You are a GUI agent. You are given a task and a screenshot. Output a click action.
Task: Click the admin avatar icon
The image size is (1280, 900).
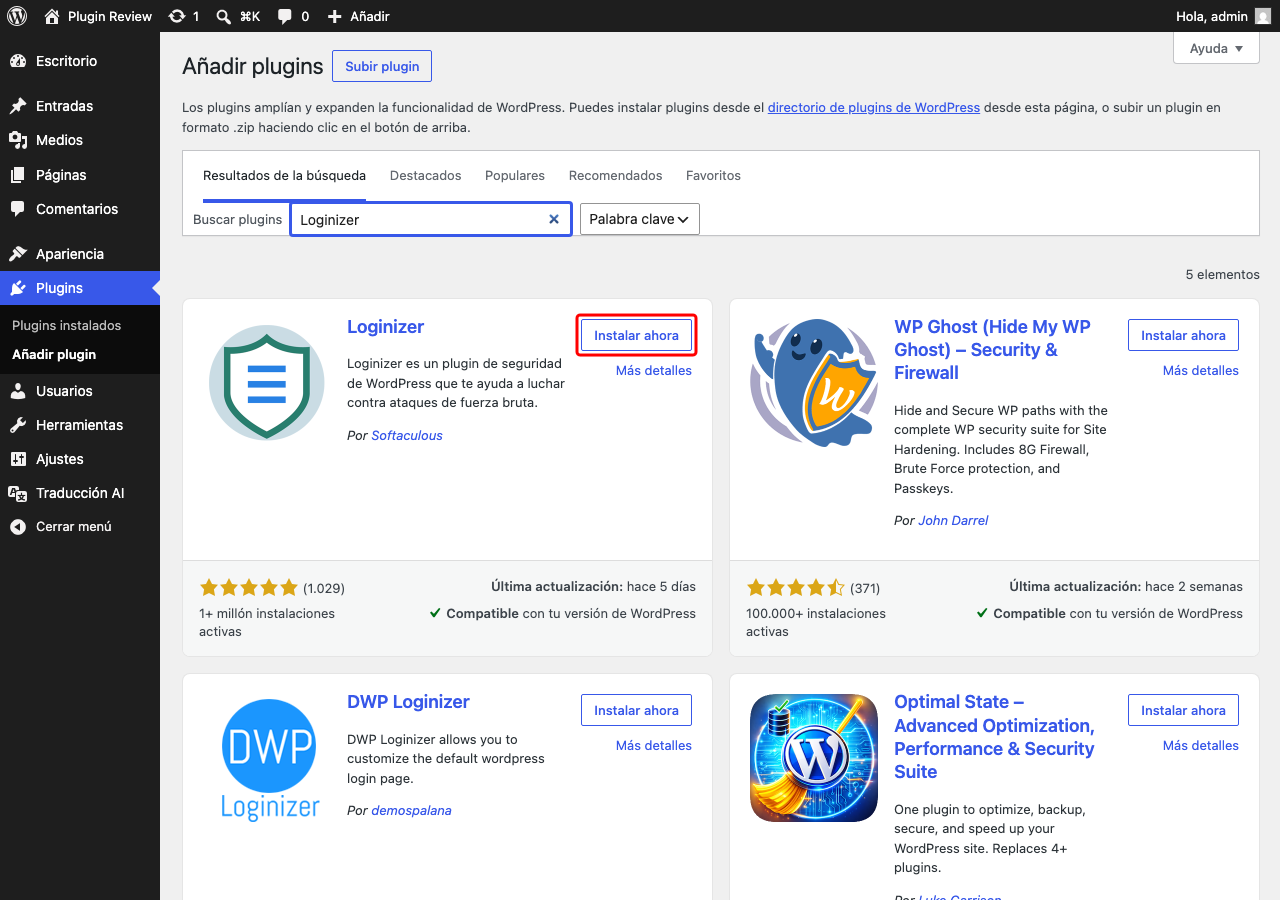1263,16
